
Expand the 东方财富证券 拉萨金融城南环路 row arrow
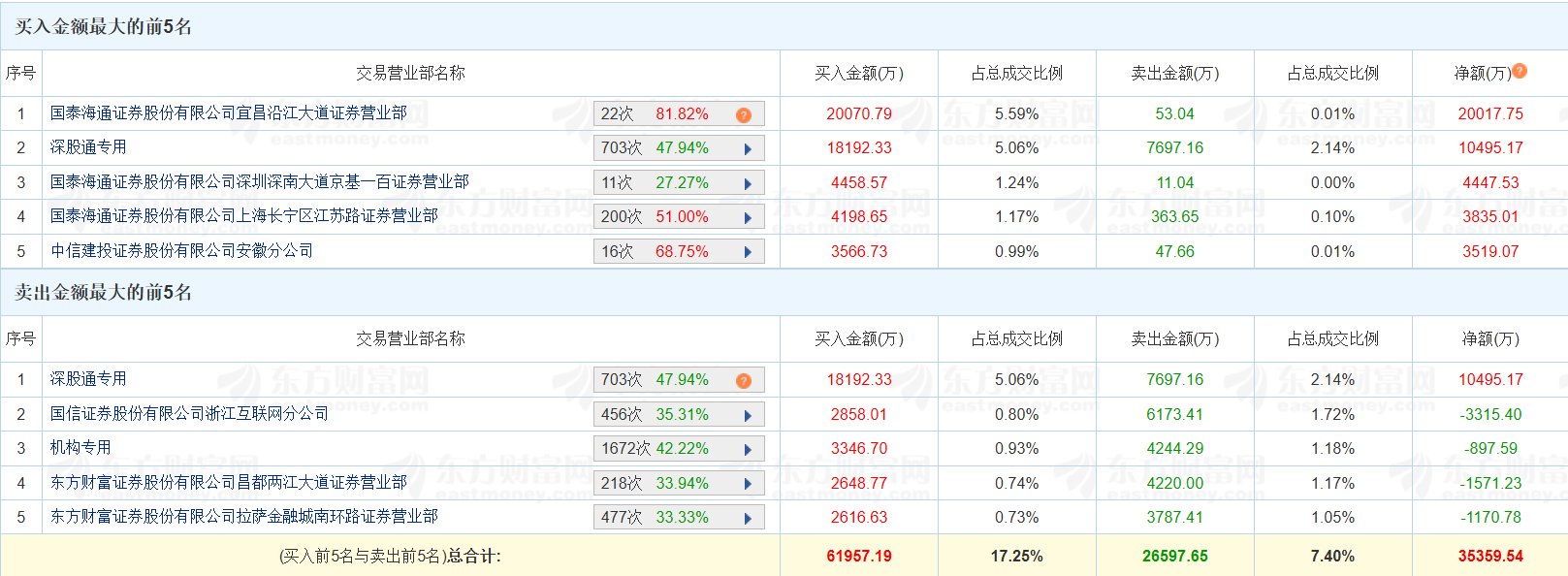coord(748,519)
